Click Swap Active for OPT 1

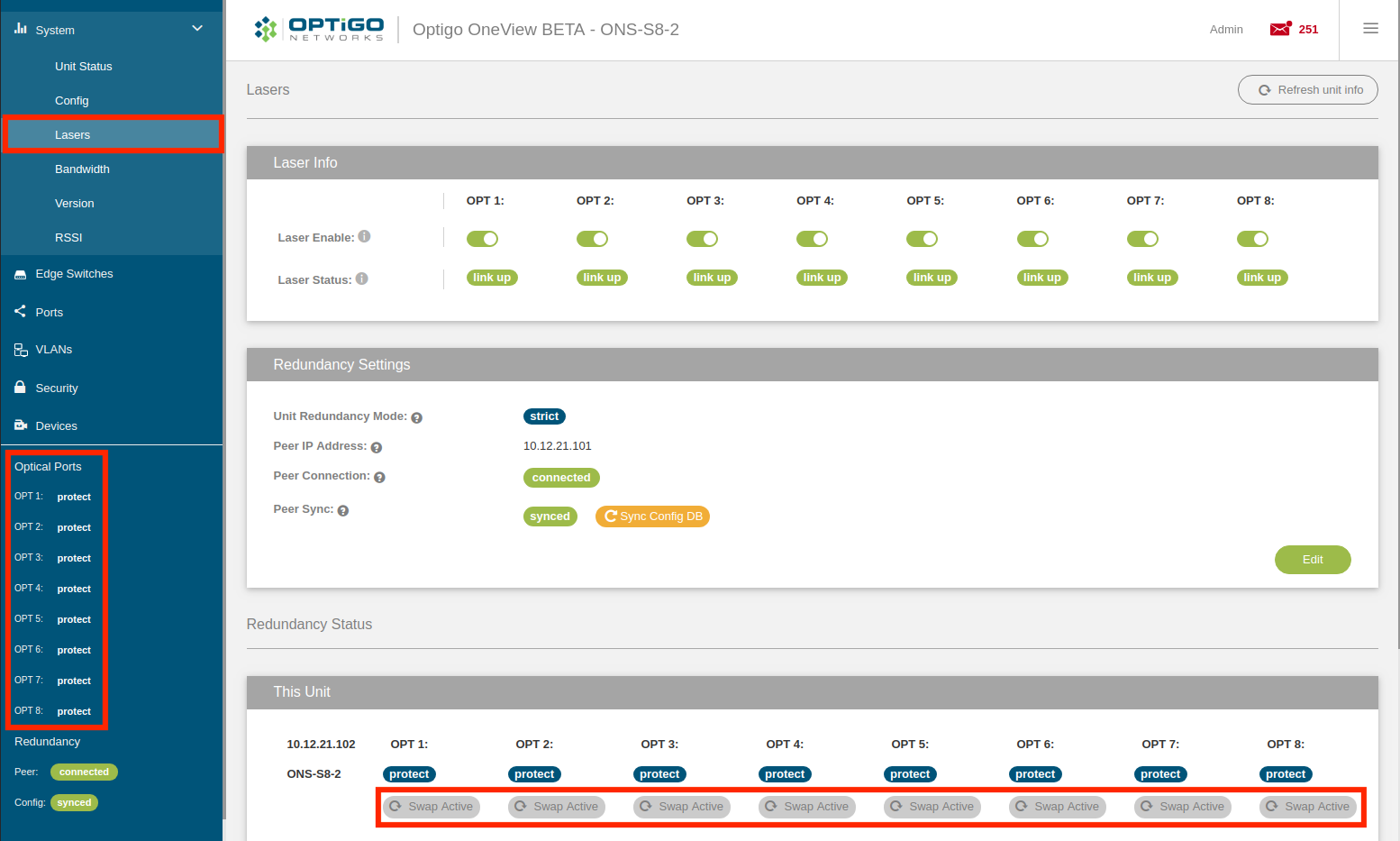click(x=431, y=807)
